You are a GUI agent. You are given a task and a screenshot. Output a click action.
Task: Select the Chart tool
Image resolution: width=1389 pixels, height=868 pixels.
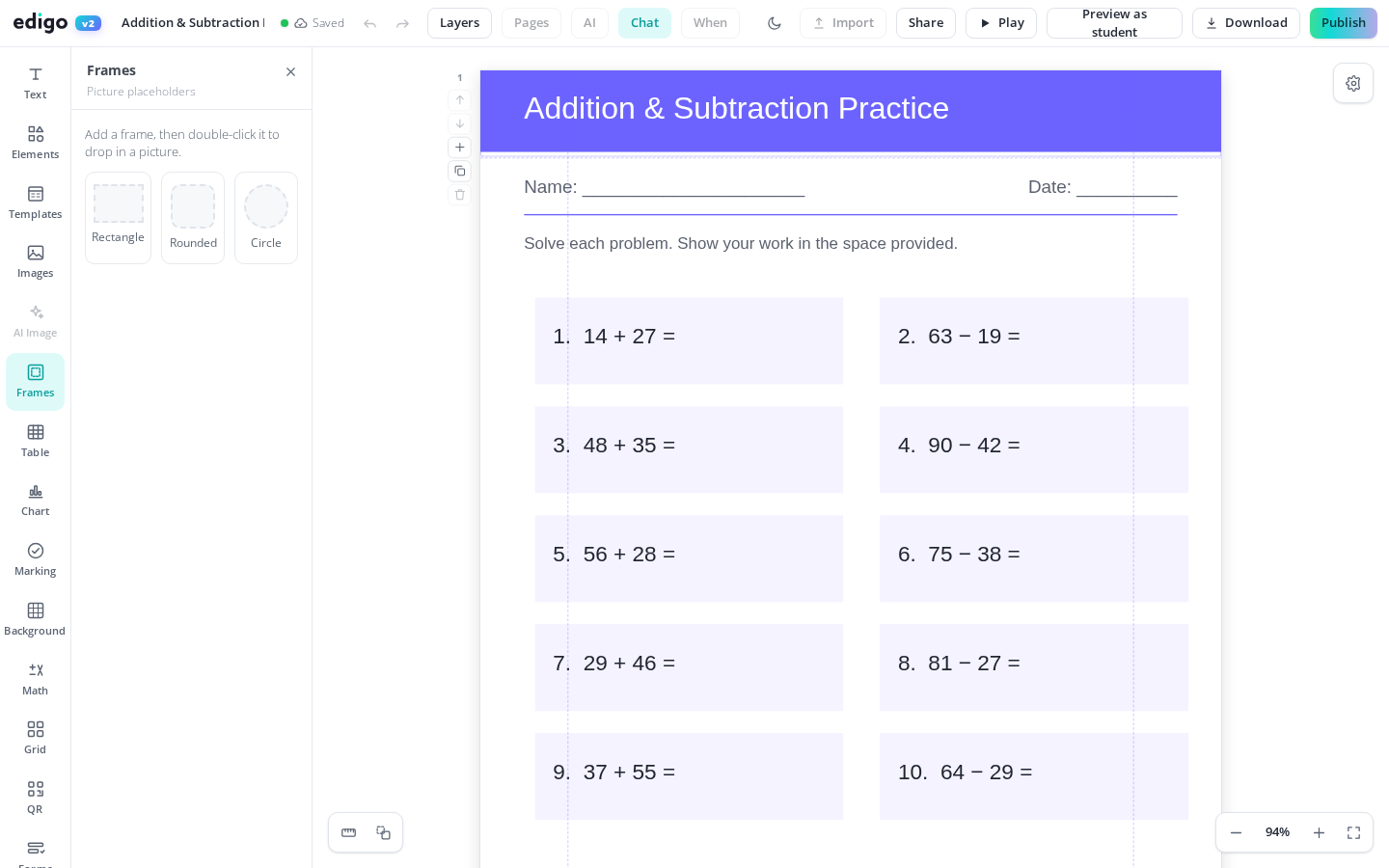35,501
